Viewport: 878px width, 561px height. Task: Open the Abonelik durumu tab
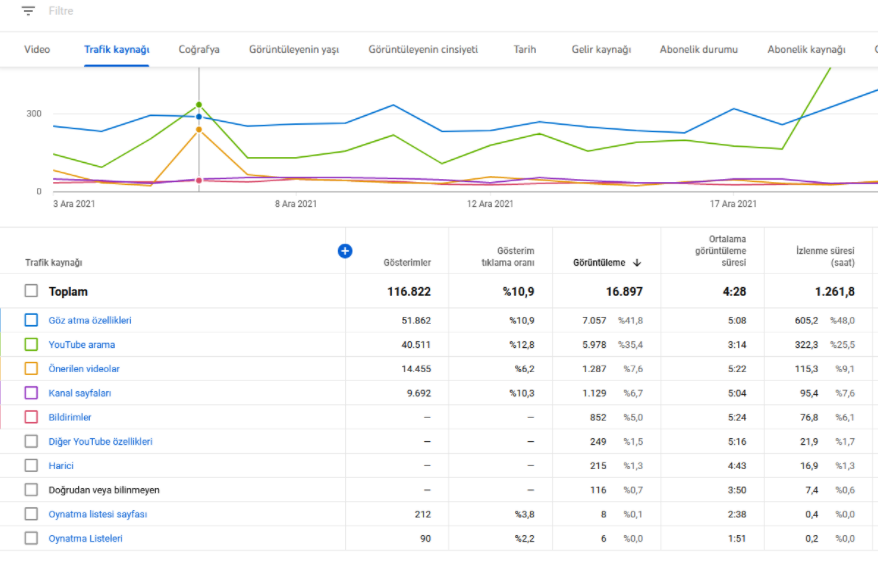click(x=698, y=49)
